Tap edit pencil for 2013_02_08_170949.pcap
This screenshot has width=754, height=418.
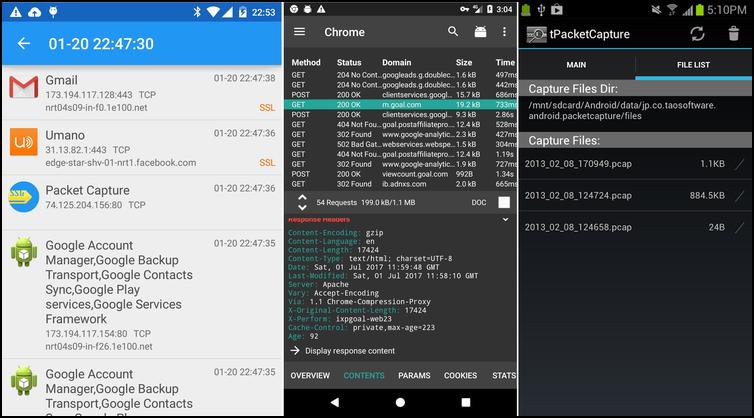[x=740, y=164]
